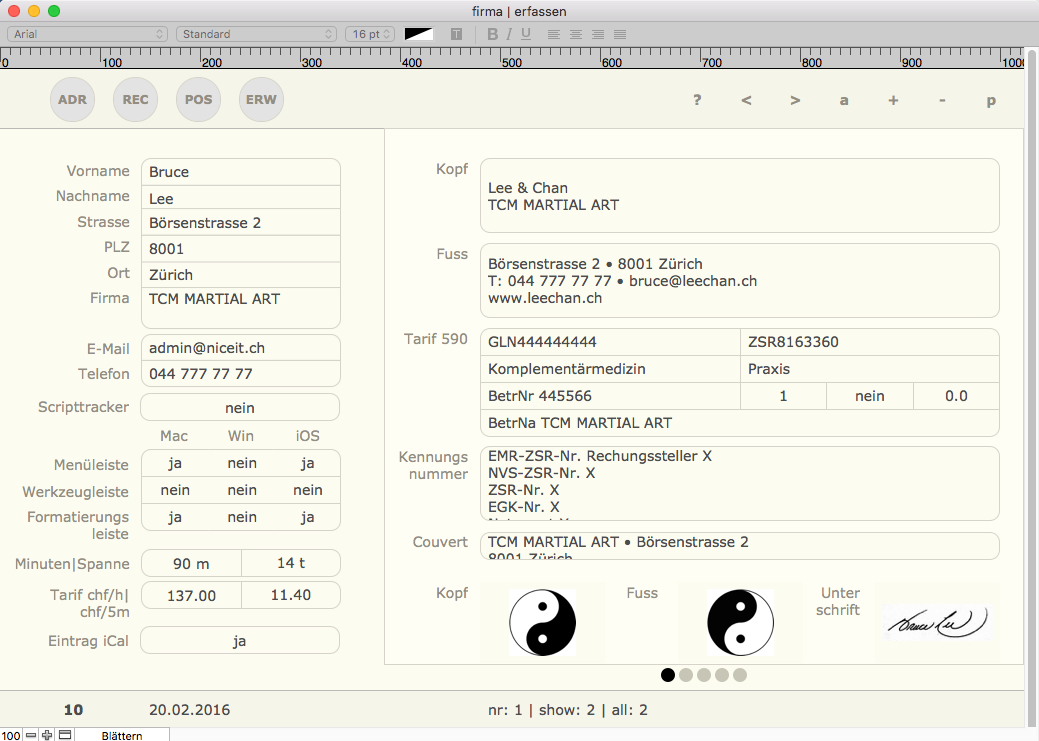The image size is (1039, 741).
Task: Toggle bold text formatting
Action: click(492, 34)
